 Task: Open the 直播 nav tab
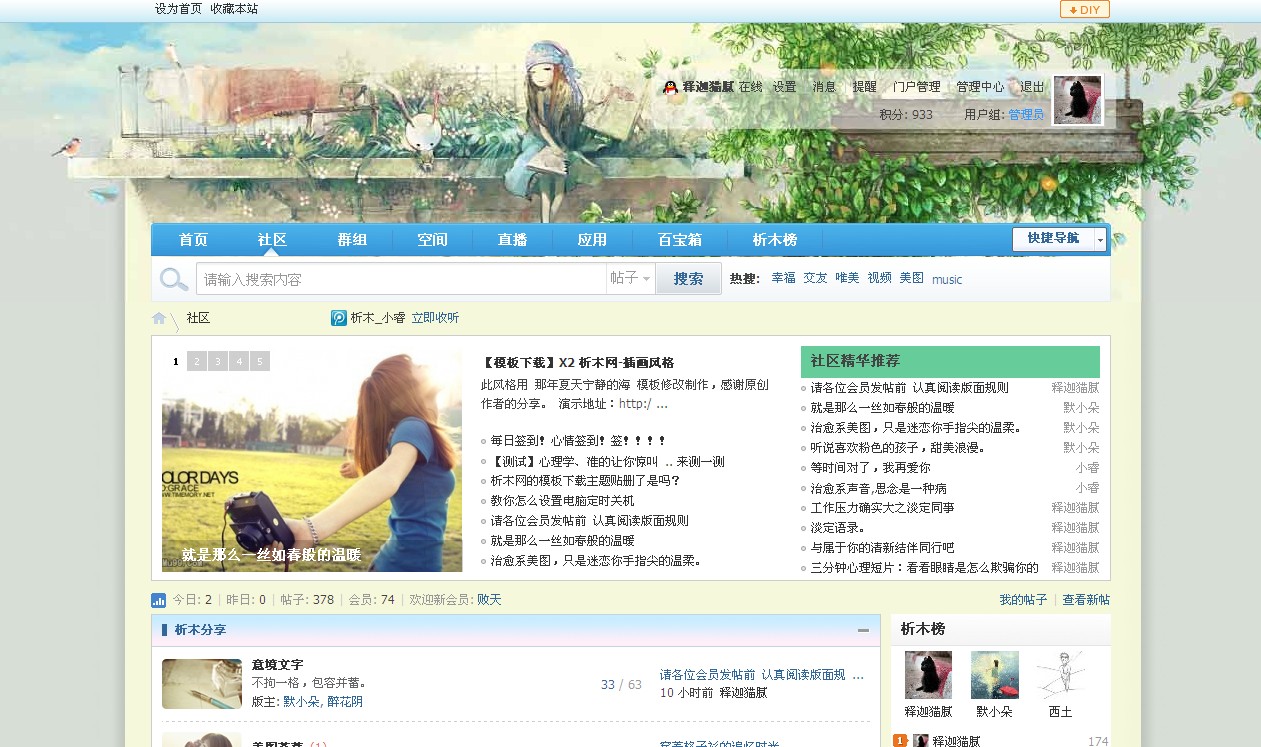pos(512,240)
